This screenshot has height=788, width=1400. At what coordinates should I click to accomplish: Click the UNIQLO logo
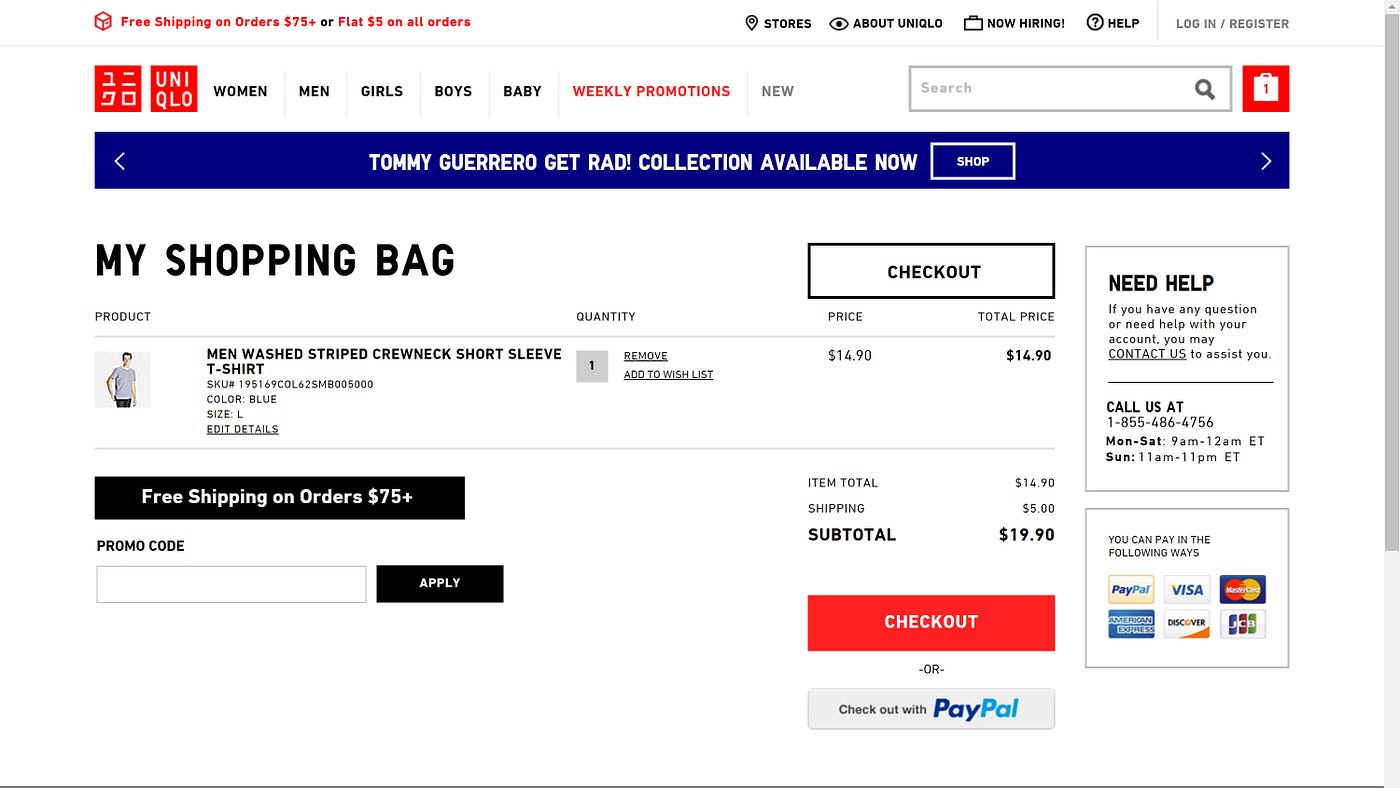point(146,89)
